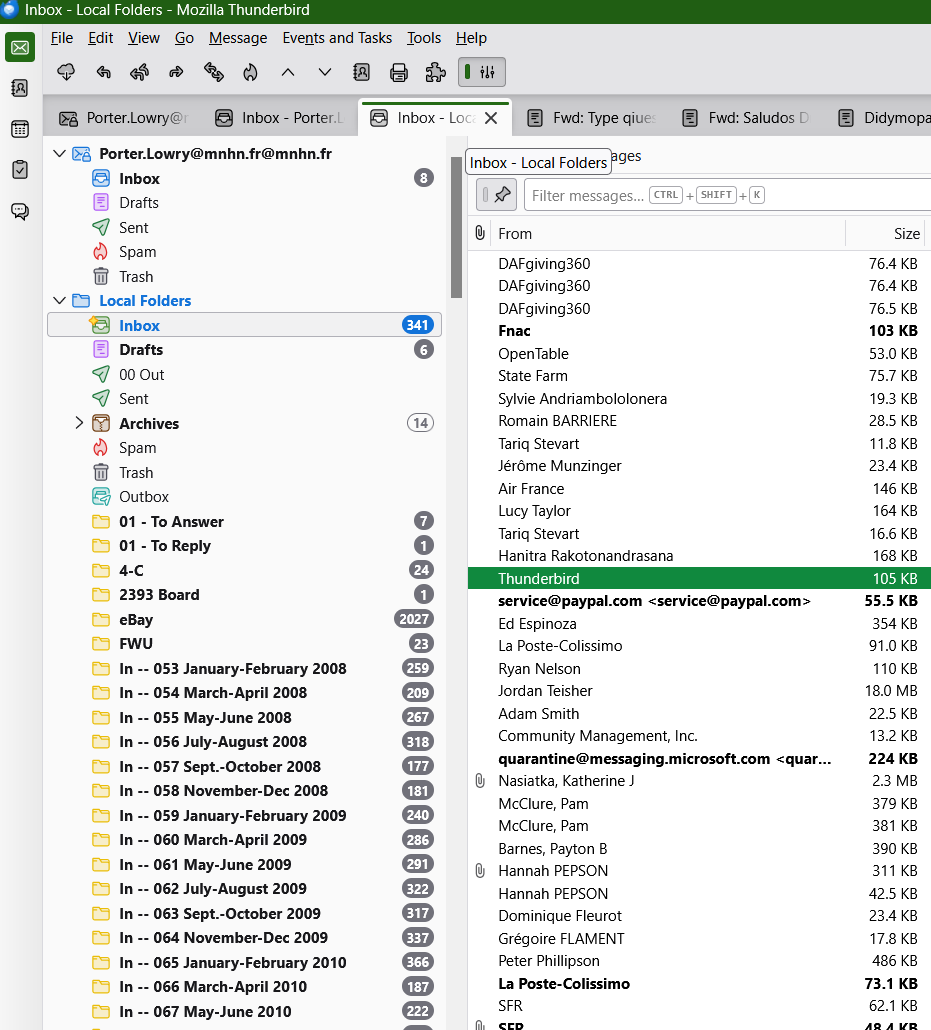
Task: Sort messages by the Size column
Action: pyautogui.click(x=885, y=234)
